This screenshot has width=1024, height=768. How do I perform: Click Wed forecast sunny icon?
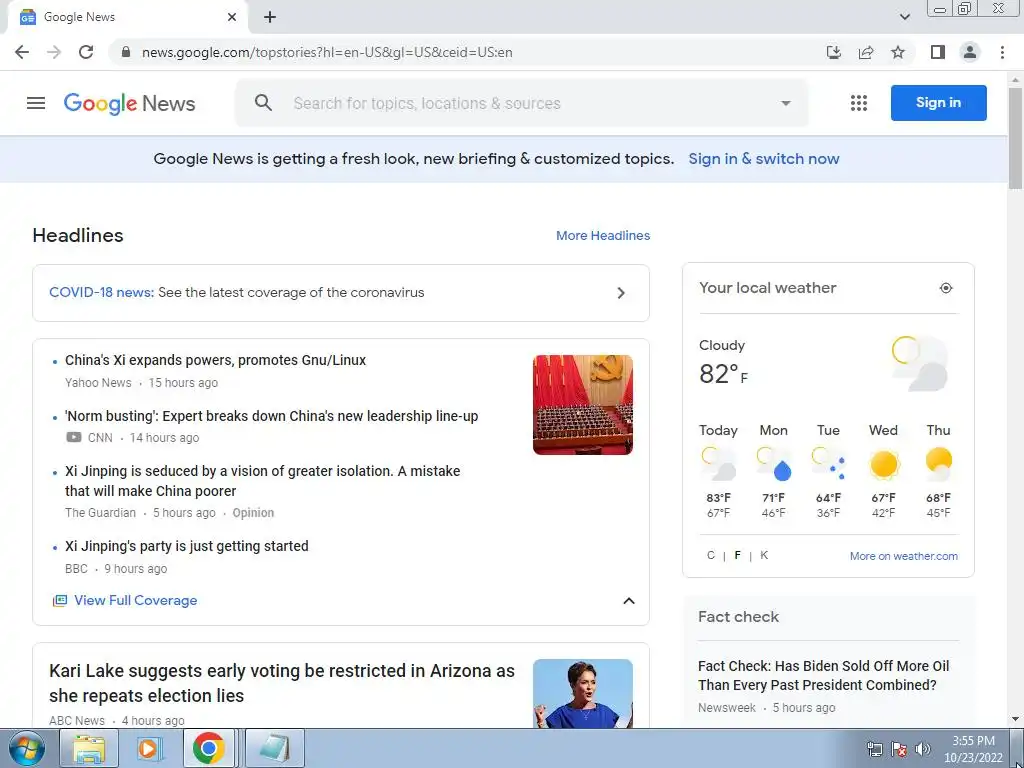pyautogui.click(x=884, y=464)
